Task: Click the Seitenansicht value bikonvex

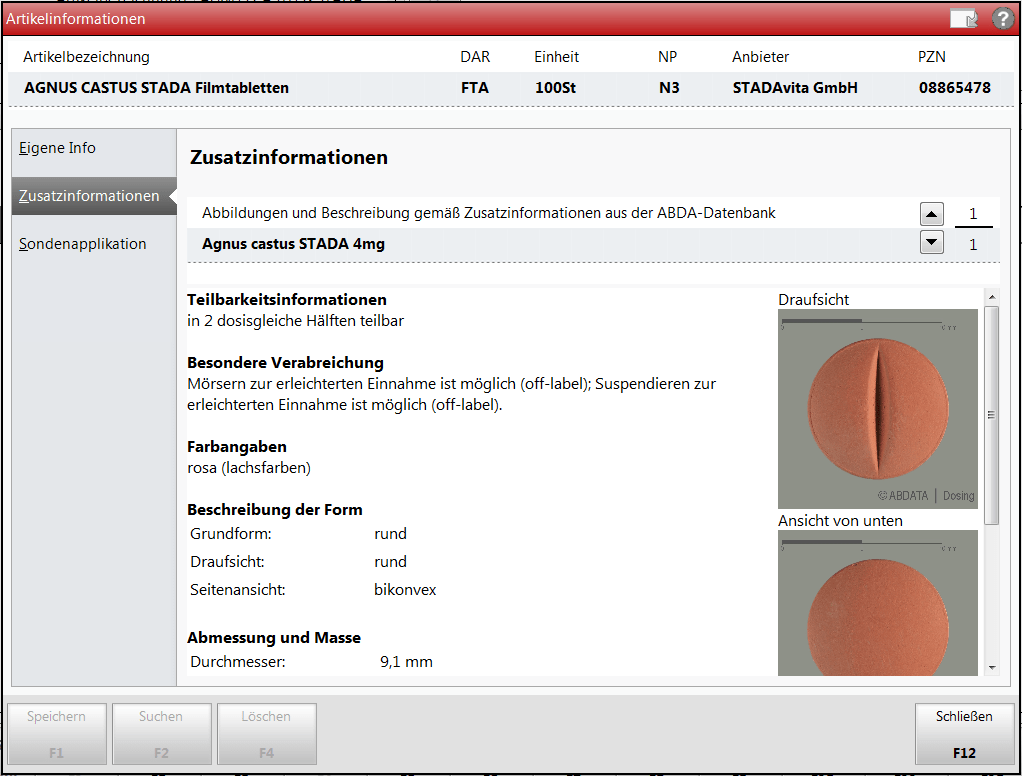Action: click(405, 590)
